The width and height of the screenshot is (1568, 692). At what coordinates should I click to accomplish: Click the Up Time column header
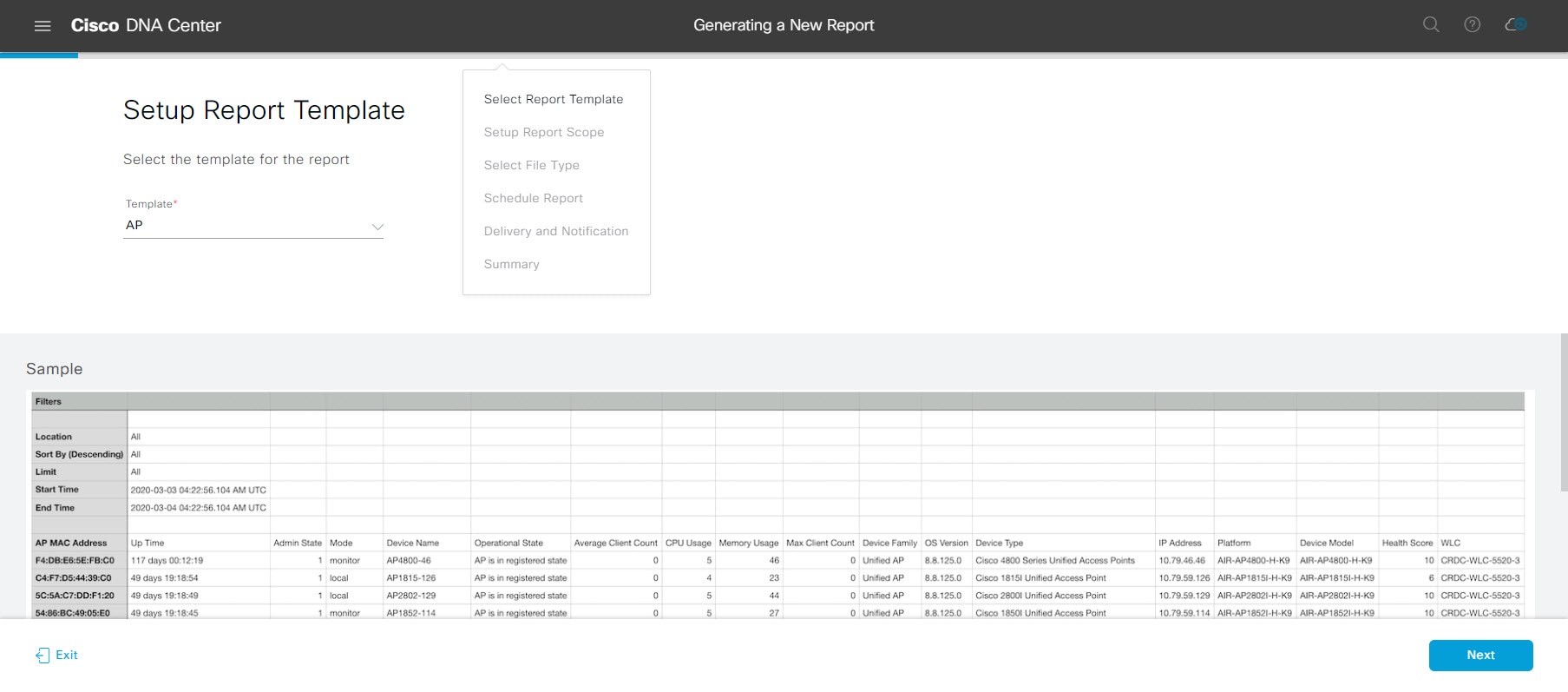pos(148,543)
